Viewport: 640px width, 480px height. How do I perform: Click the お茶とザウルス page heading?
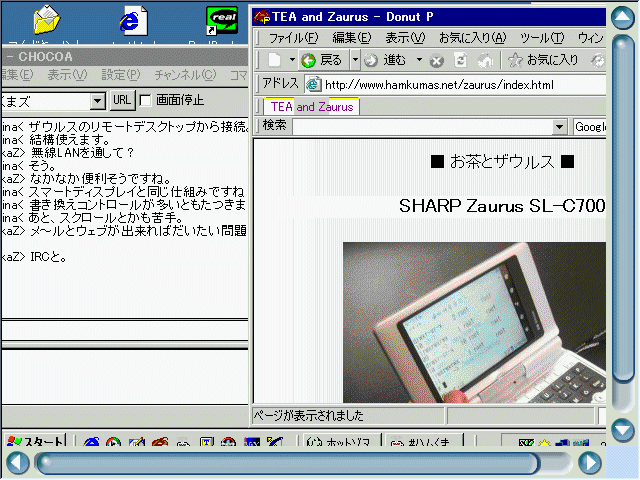click(502, 162)
